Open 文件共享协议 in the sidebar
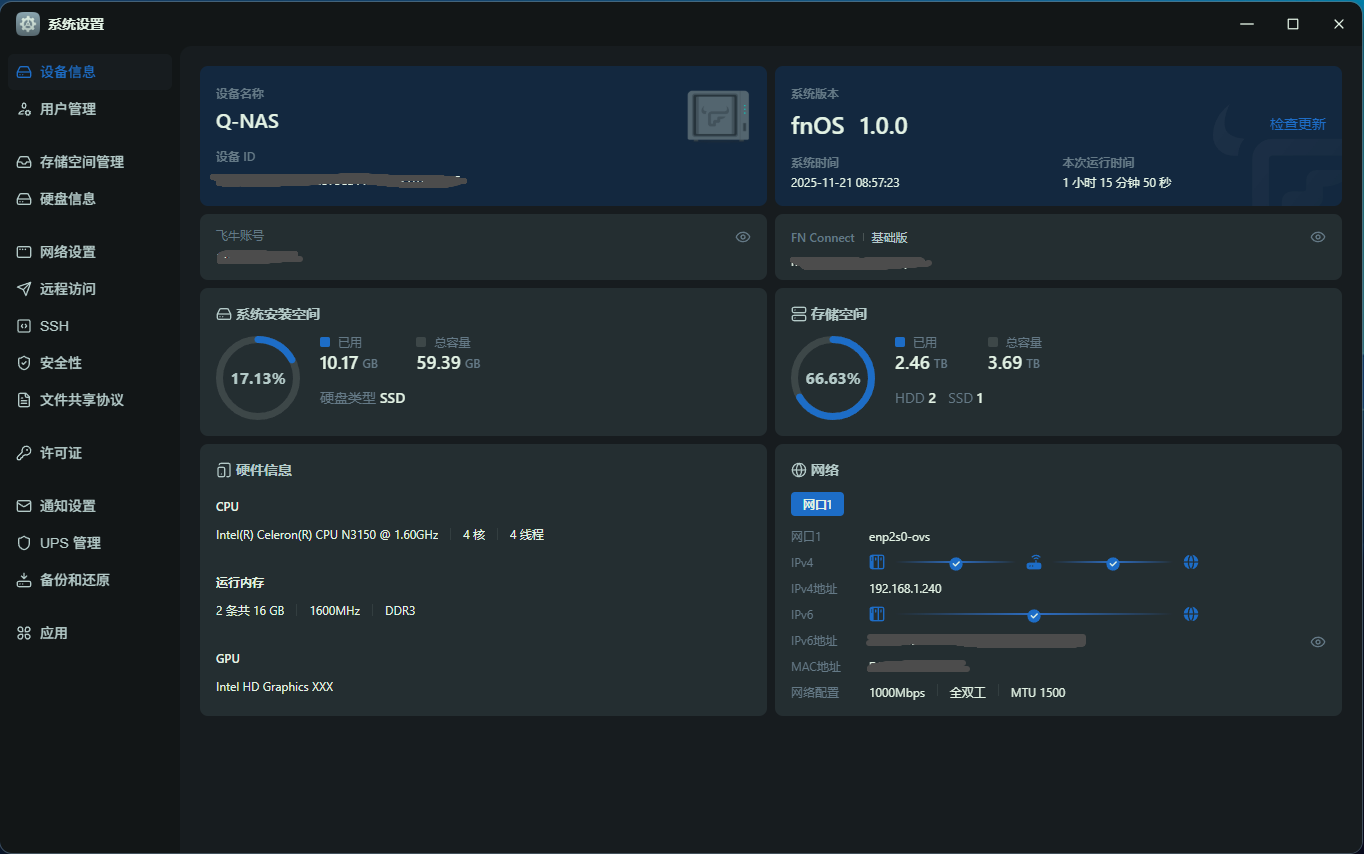1364x854 pixels. click(81, 400)
